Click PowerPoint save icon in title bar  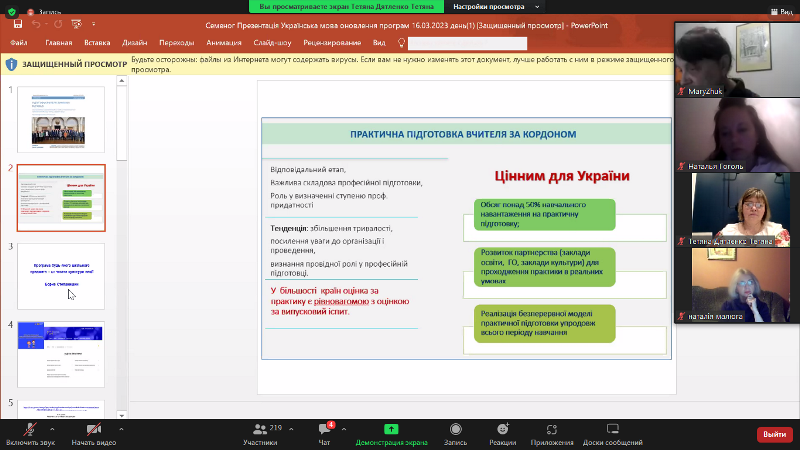18,24
